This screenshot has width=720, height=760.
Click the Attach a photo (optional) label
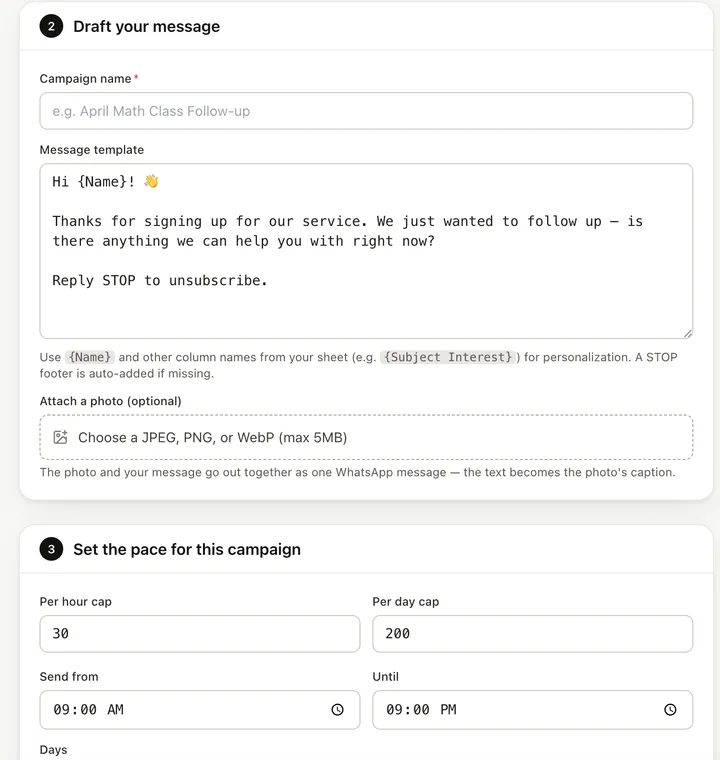[x=111, y=401]
